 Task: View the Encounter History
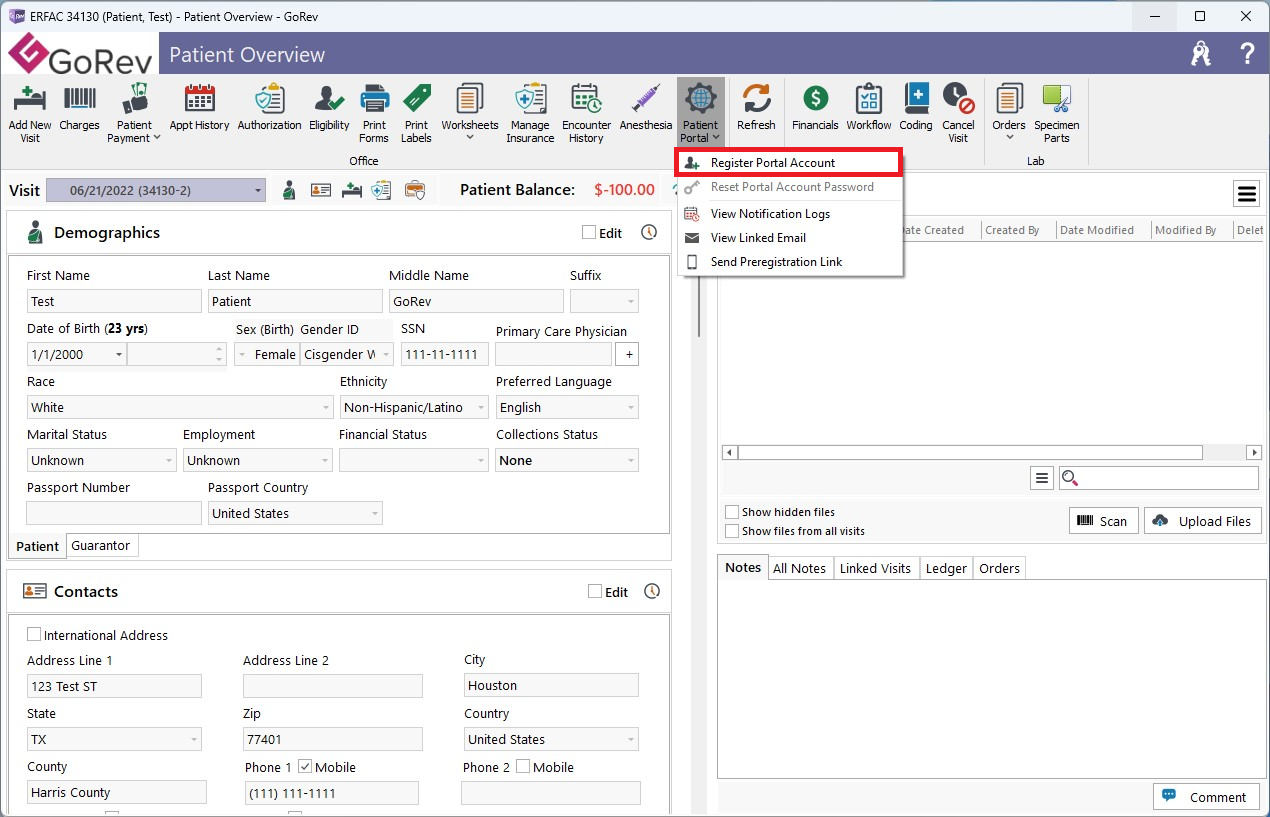click(x=586, y=113)
